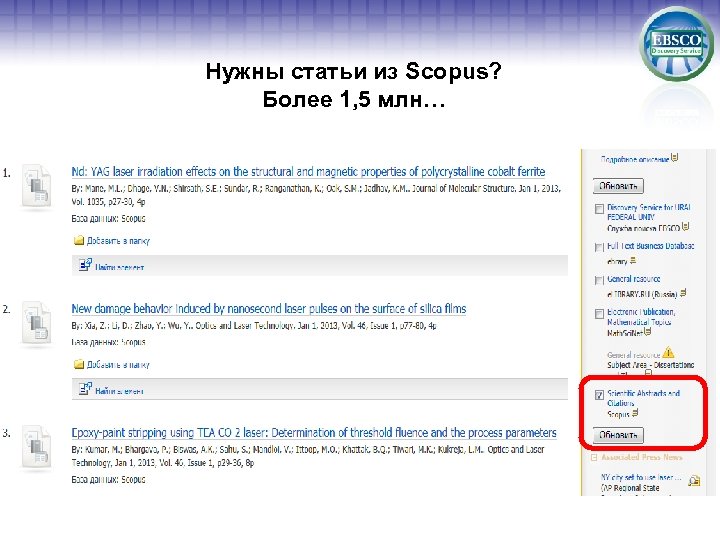The height and width of the screenshot is (540, 720).
Task: Click find-item icon under result 1
Action: (85, 265)
